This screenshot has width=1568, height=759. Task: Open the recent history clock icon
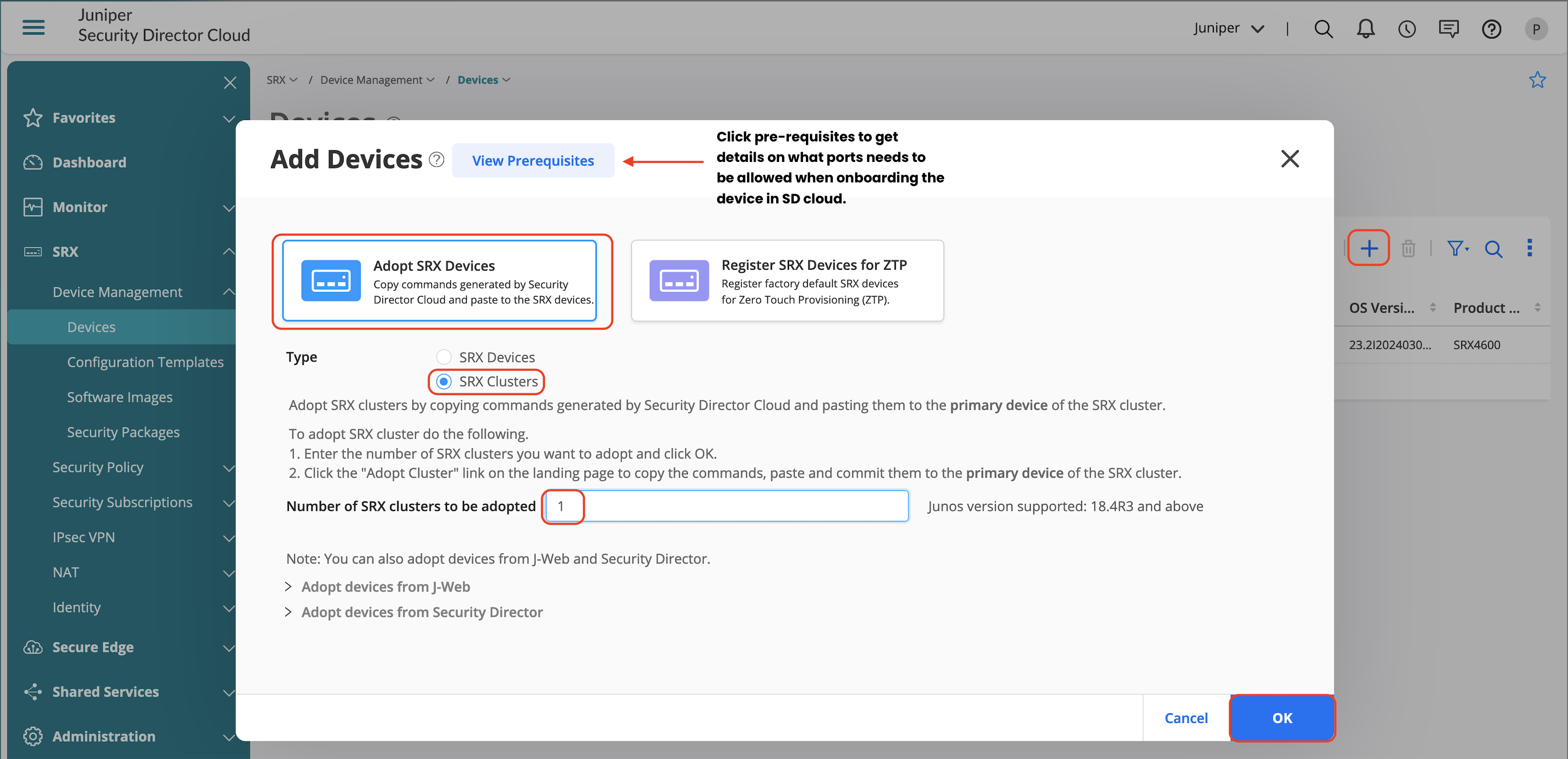[x=1407, y=29]
